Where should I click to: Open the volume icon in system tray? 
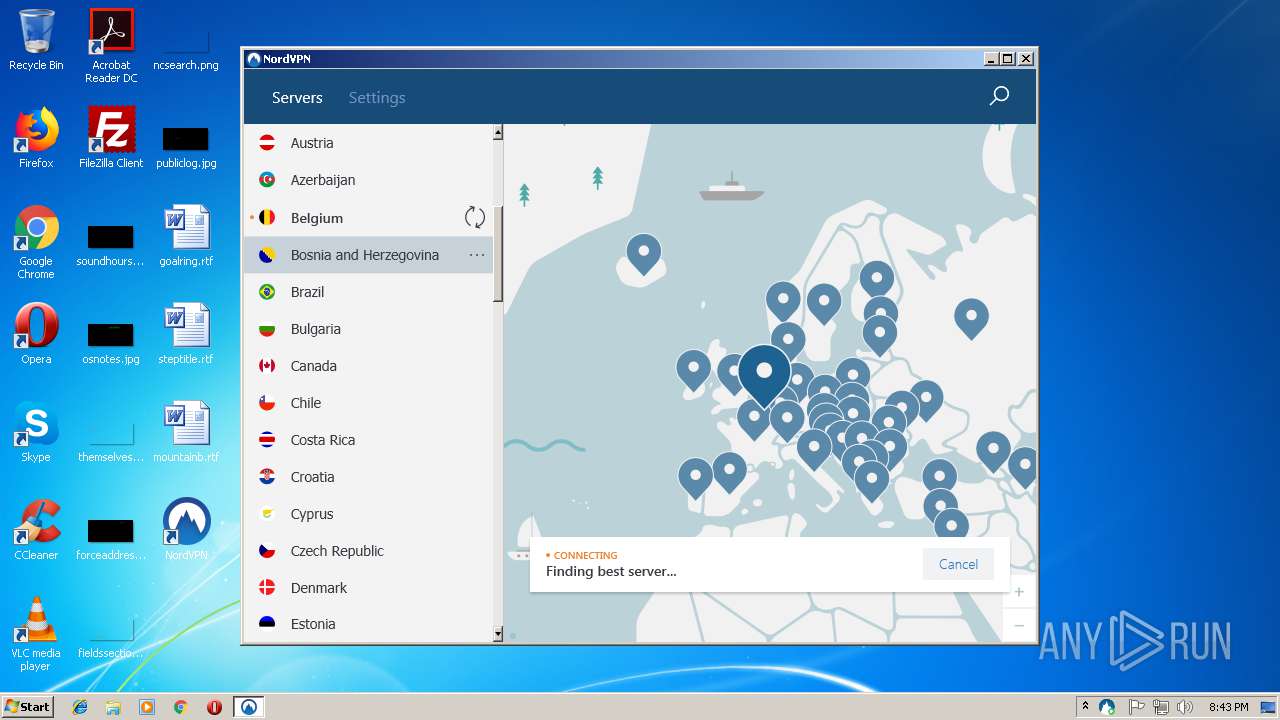[1186, 707]
